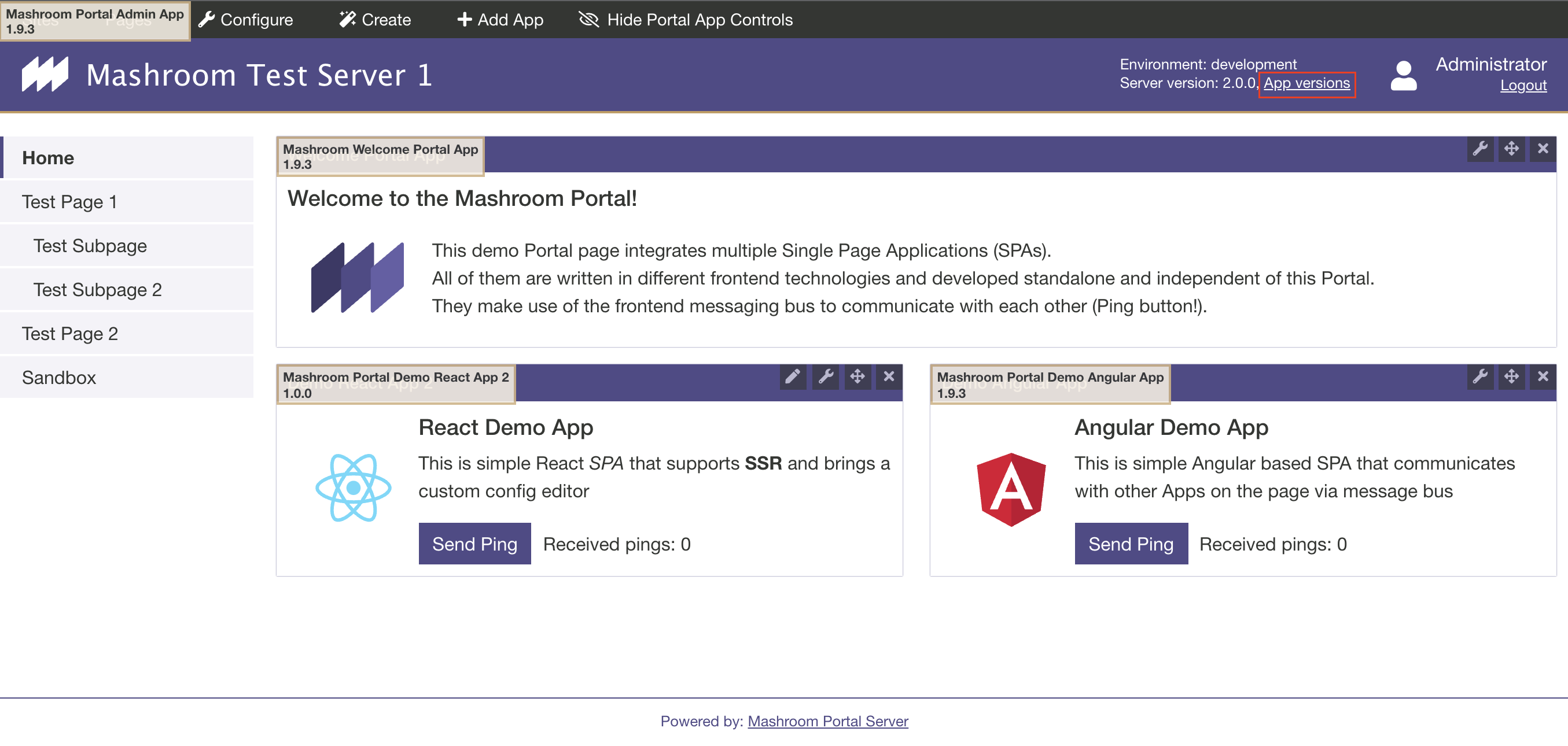The height and width of the screenshot is (746, 1568).
Task: Configure React App 2 with wrench icon
Action: tap(826, 376)
